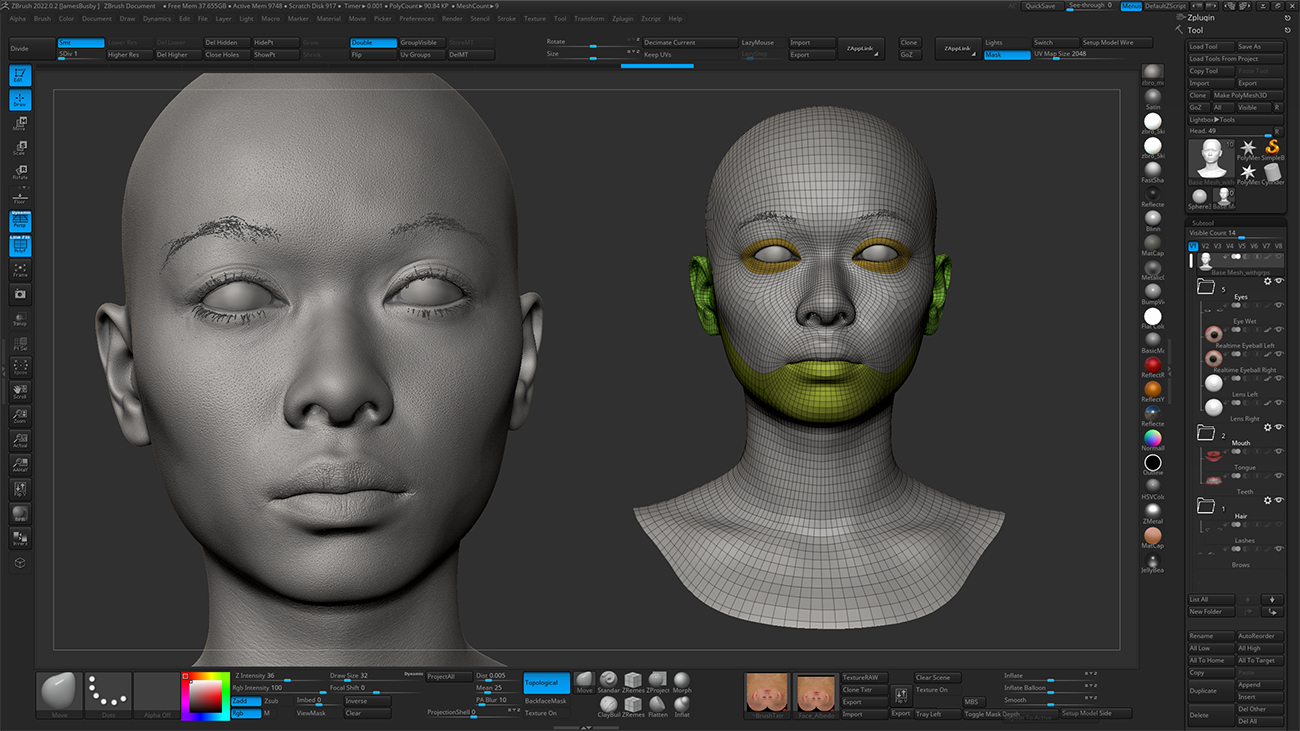Disable the Zadd mode button

(x=245, y=701)
